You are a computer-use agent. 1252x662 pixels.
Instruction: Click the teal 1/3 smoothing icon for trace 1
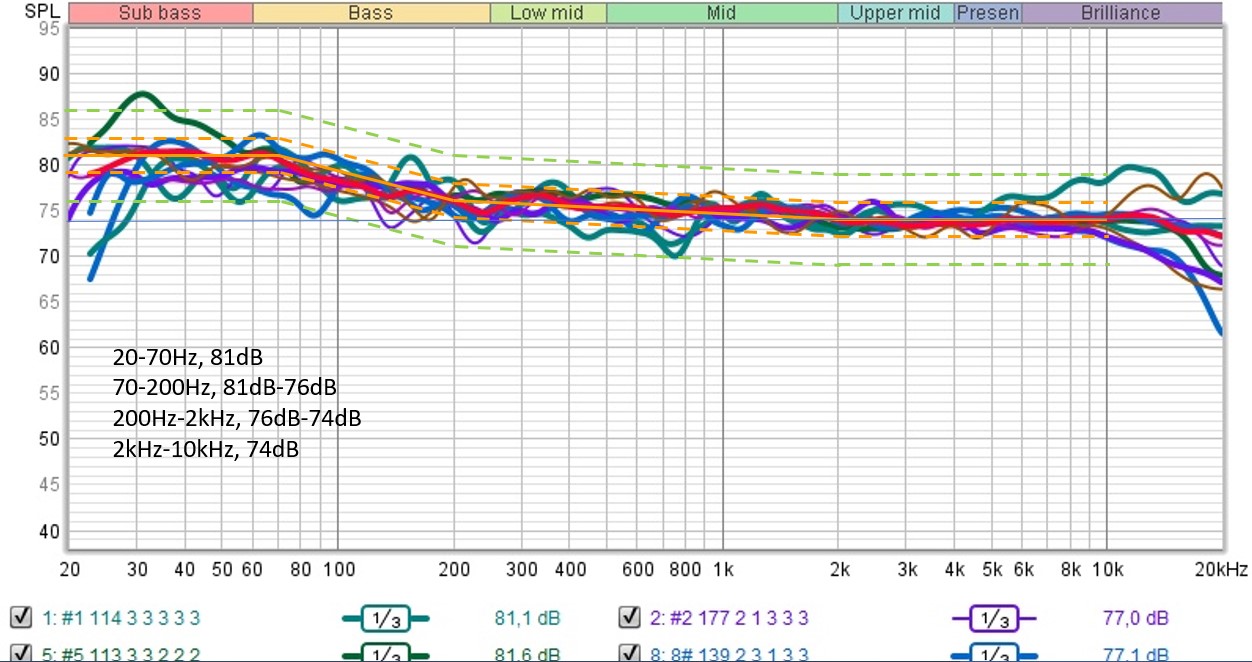coord(385,618)
